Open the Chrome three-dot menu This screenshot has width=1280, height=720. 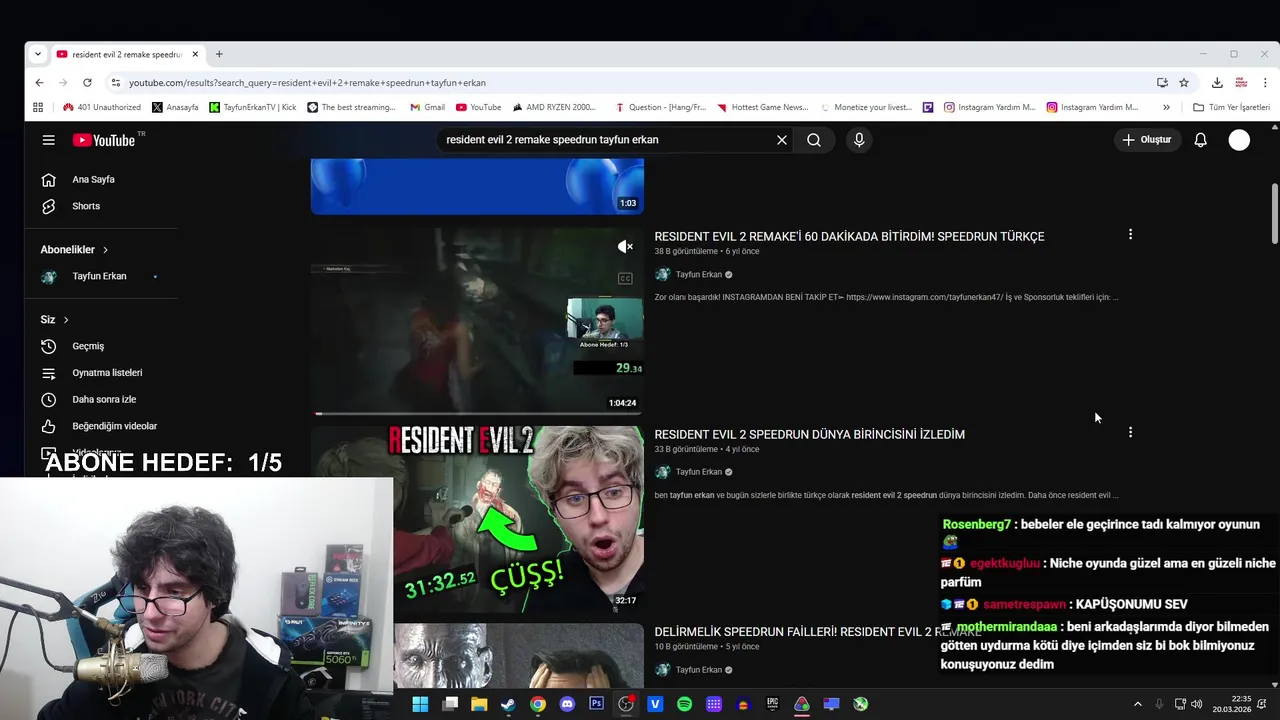1264,83
